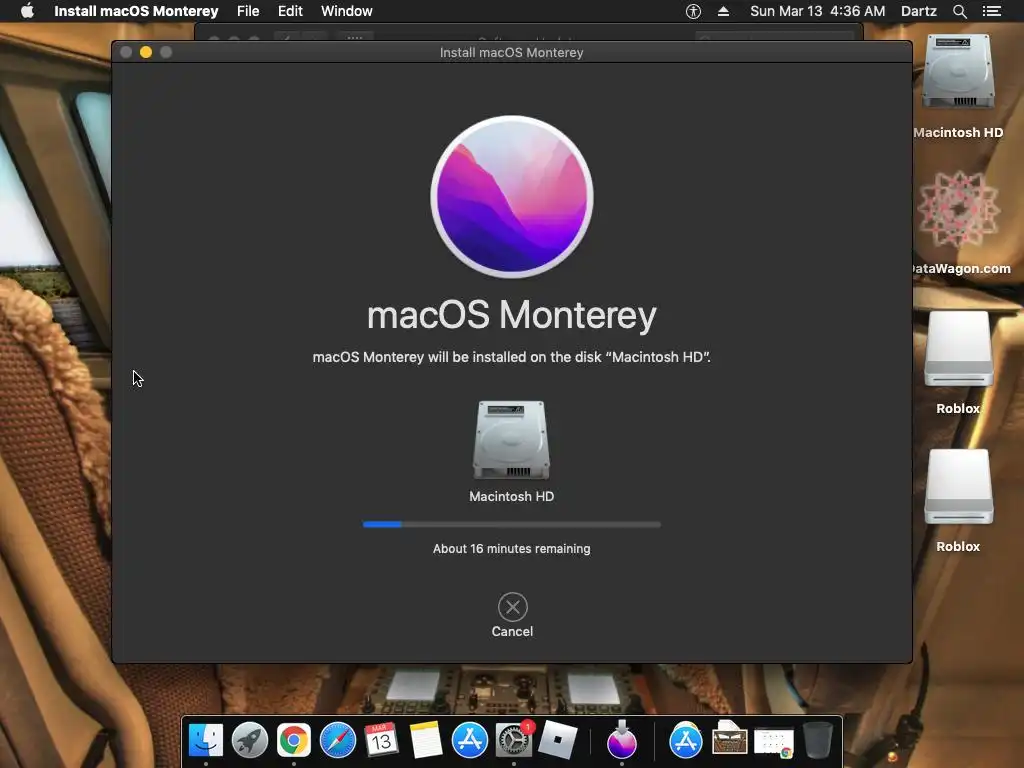Click the 'About 16 minutes remaining' text
This screenshot has width=1024, height=768.
pos(511,549)
